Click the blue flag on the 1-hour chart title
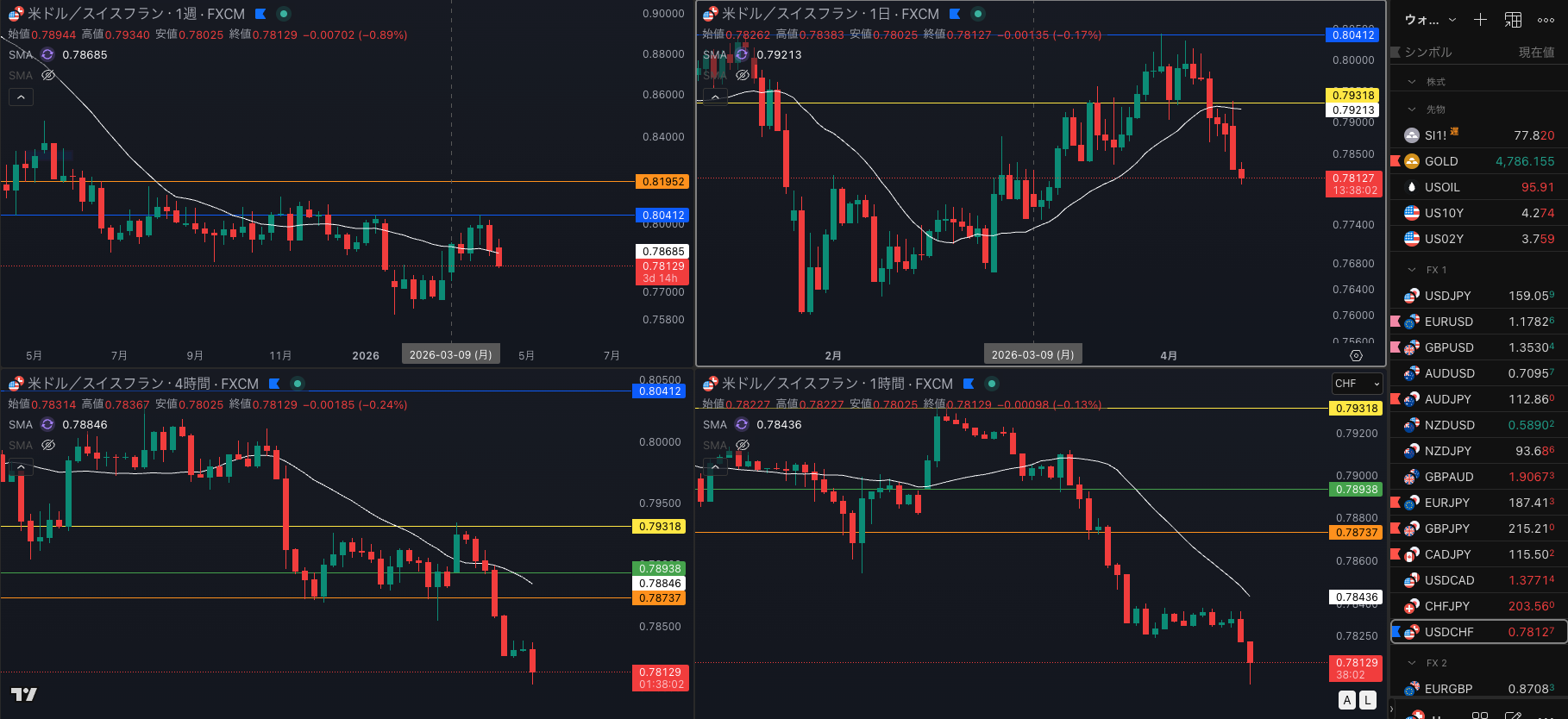This screenshot has height=719, width=1568. (x=969, y=384)
